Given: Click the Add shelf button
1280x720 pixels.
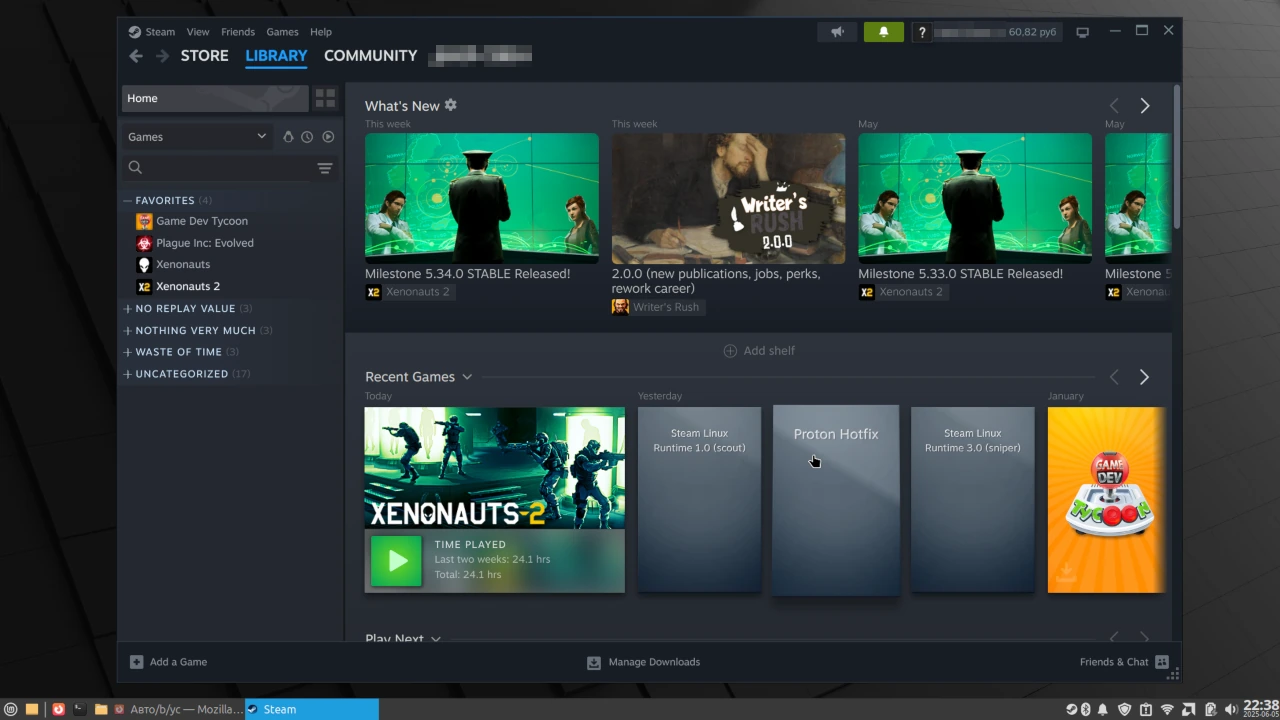Looking at the screenshot, I should tap(759, 351).
